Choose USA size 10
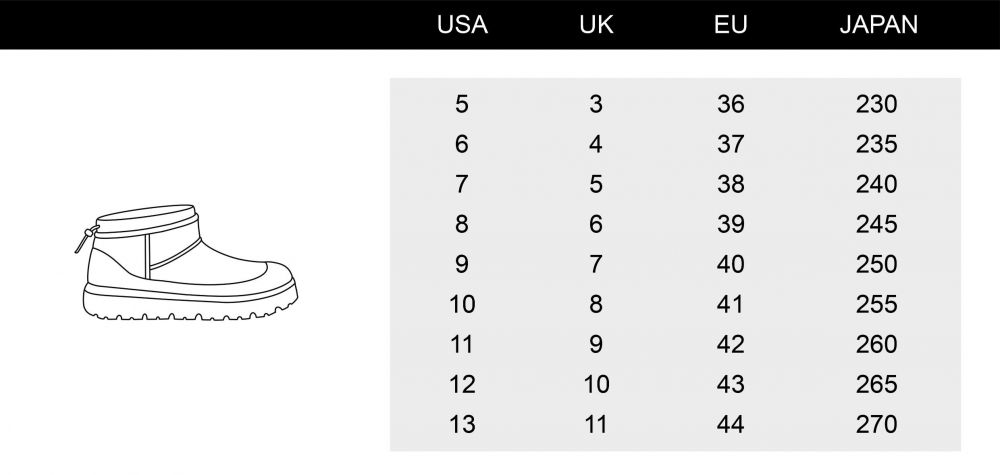This screenshot has width=1000, height=475. tap(462, 304)
